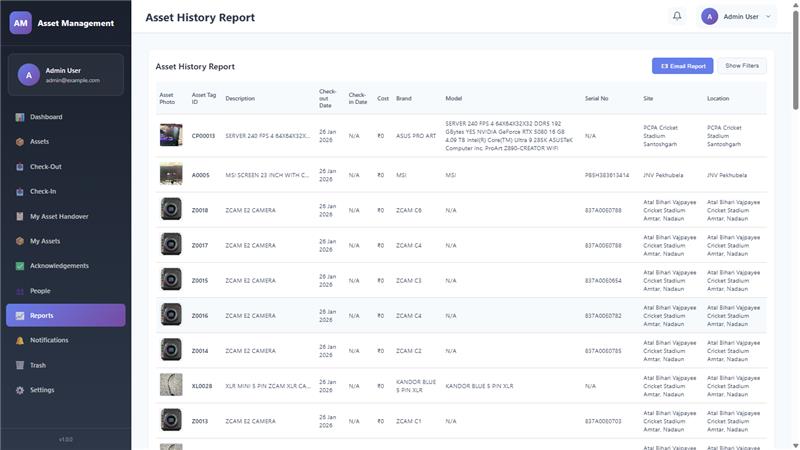
Task: Click Serial No column header
Action: (x=596, y=98)
